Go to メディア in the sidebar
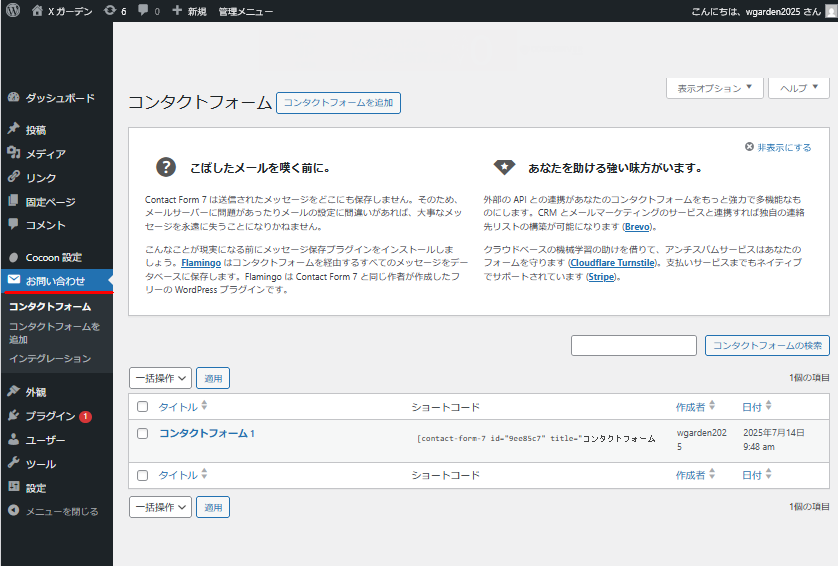The image size is (838, 566). coord(45,153)
